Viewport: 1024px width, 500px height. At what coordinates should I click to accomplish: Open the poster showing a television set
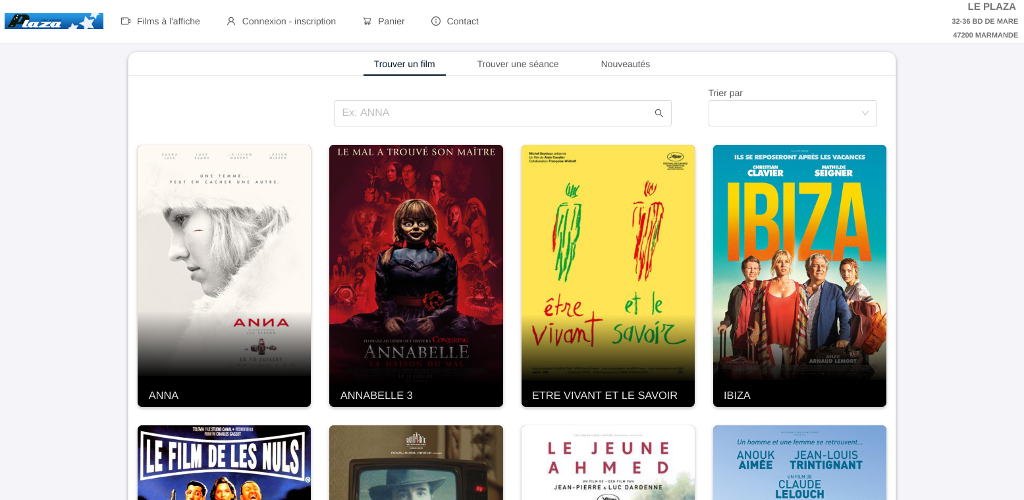coord(416,462)
